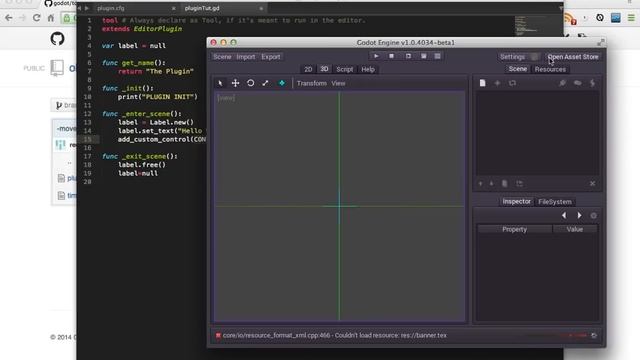Close the plugin.cfg editor tab

pyautogui.click(x=173, y=8)
